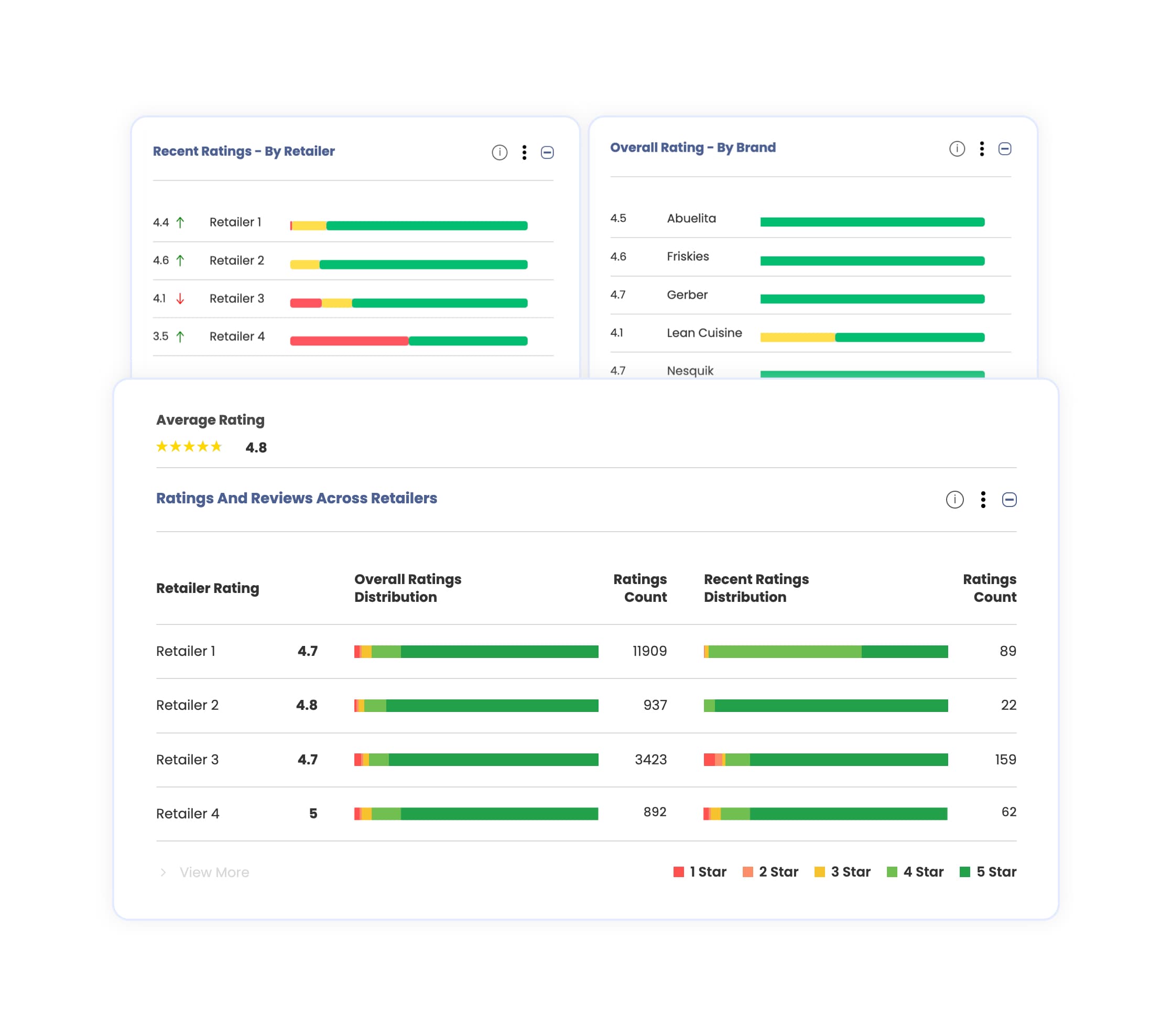Open three-dot menu in Recent Ratings panel
Image resolution: width=1172 pixels, height=1036 pixels.
pos(524,153)
